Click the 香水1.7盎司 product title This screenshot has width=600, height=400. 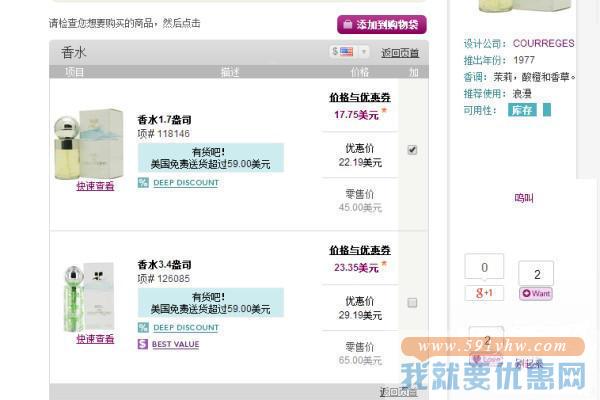[165, 120]
